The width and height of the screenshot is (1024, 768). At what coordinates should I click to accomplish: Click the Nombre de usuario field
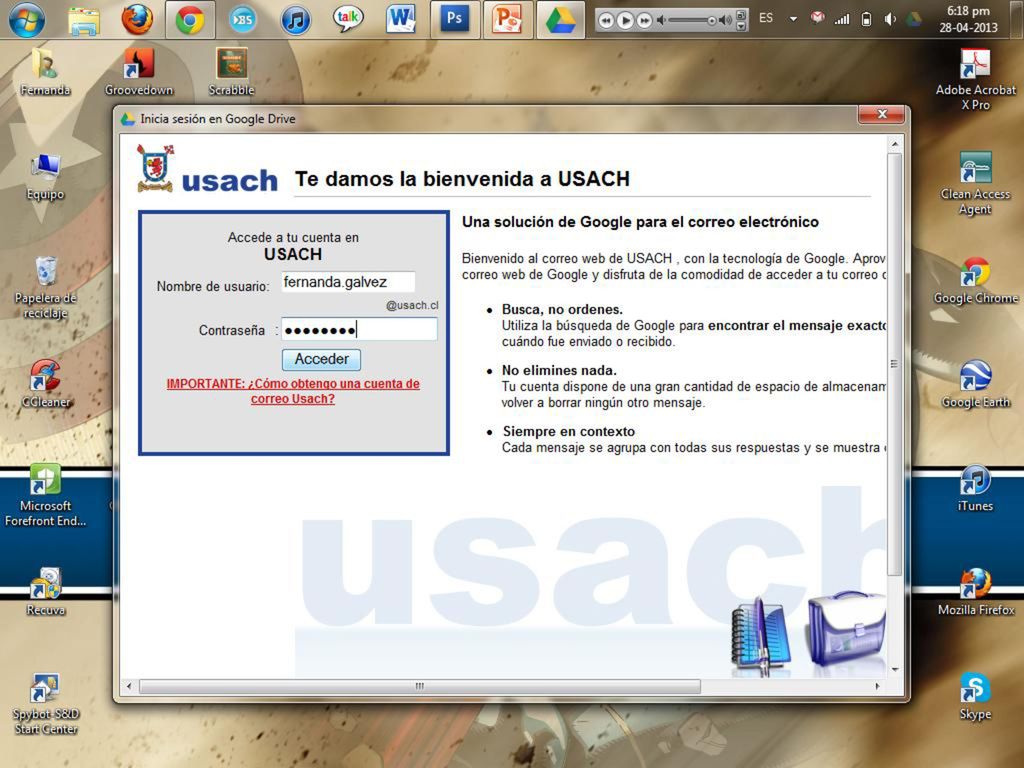[348, 282]
